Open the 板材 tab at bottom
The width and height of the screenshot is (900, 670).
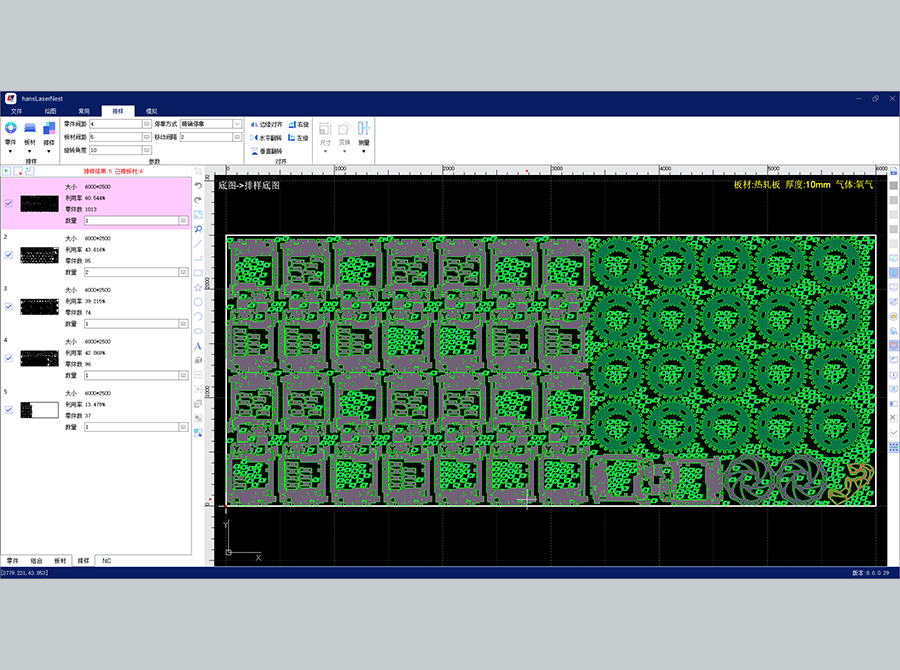60,561
